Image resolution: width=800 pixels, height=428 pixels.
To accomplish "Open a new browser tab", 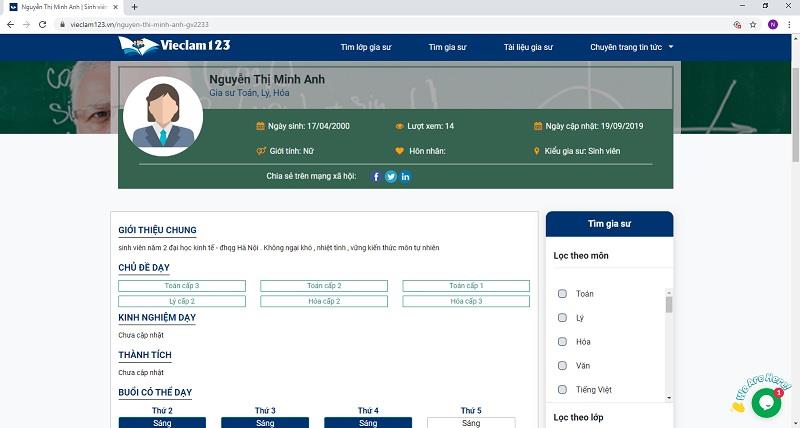I will [x=135, y=7].
